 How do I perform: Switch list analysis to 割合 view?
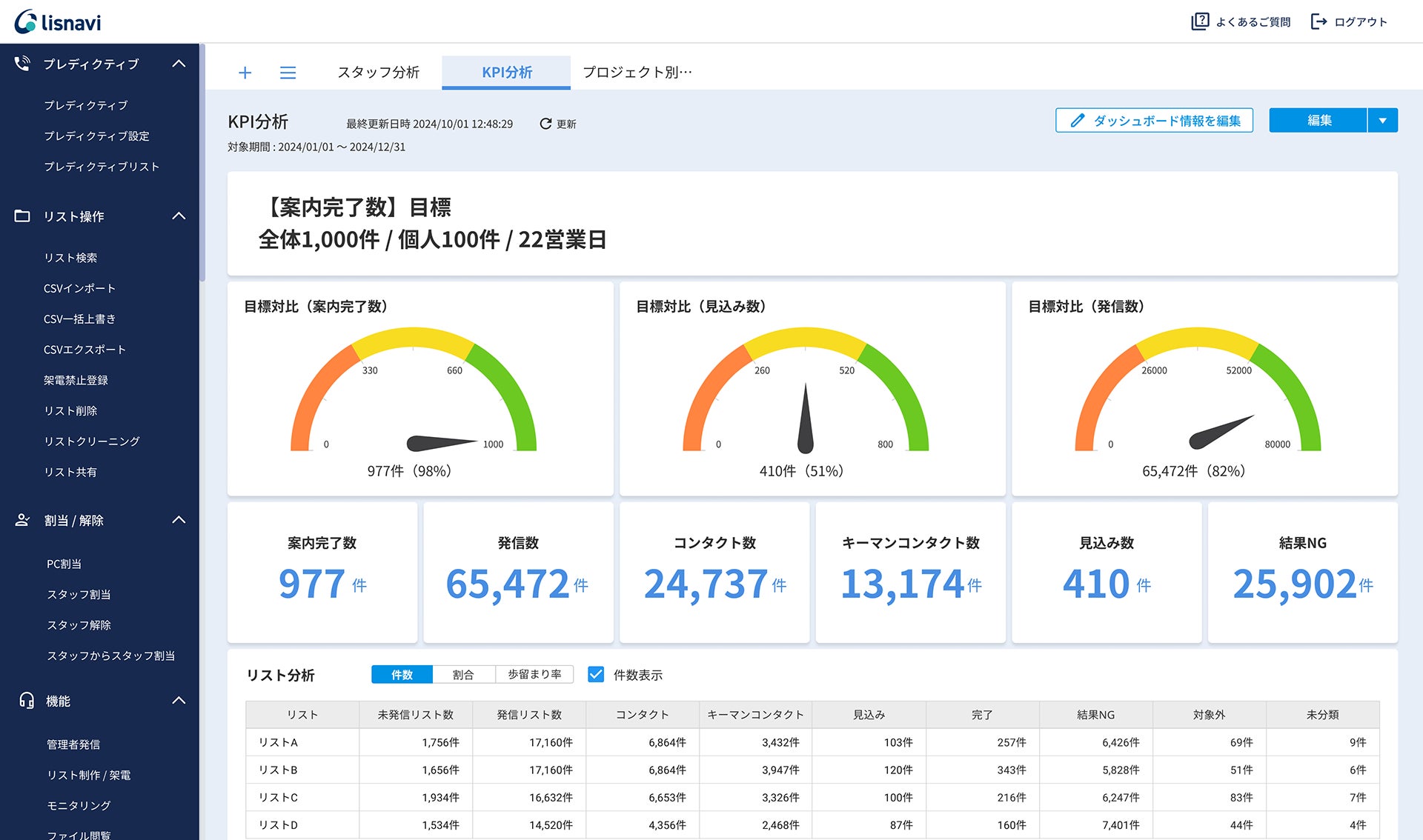point(463,674)
